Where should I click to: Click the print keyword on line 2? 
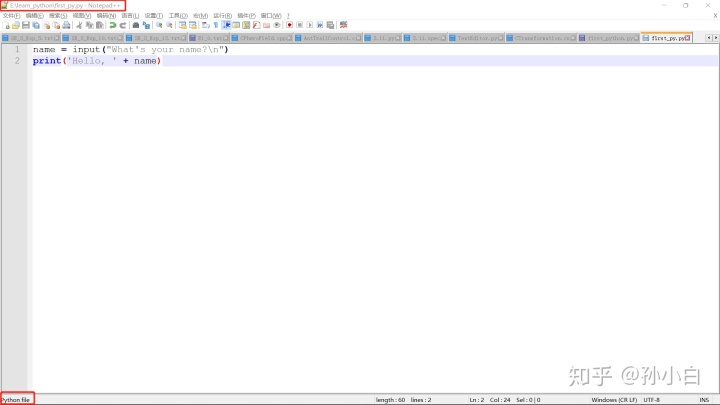click(x=47, y=61)
